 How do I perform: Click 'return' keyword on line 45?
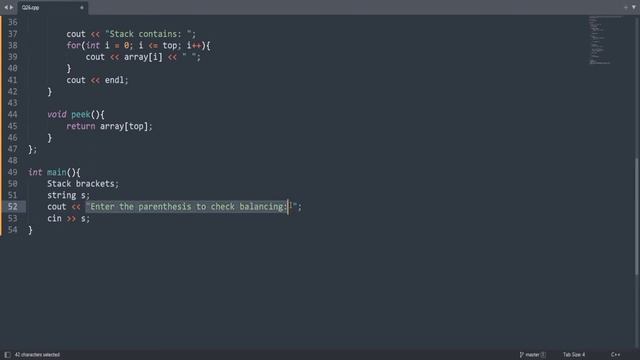coord(81,126)
